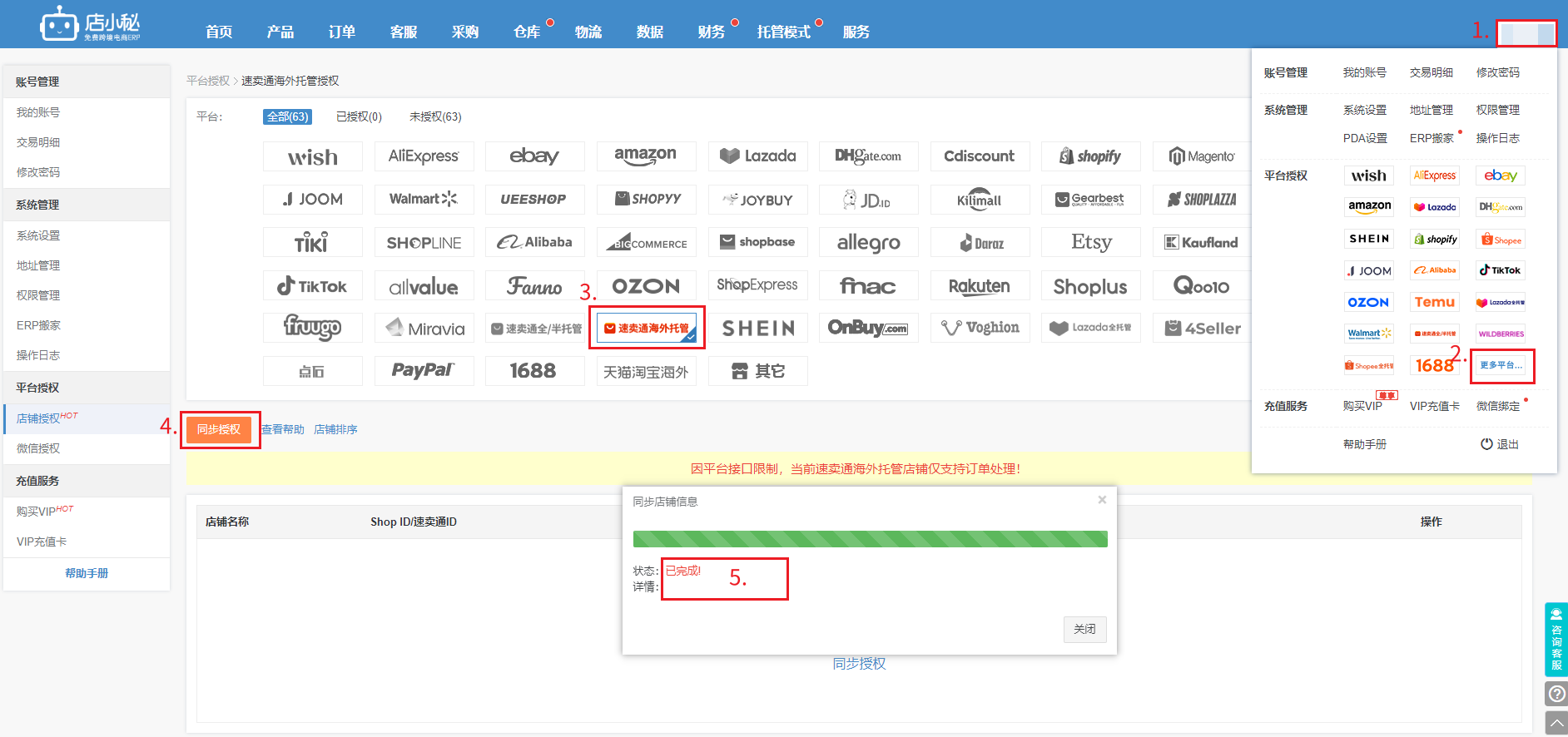Open the 财务 menu
Viewport: 1568px width, 737px height.
pyautogui.click(x=712, y=32)
